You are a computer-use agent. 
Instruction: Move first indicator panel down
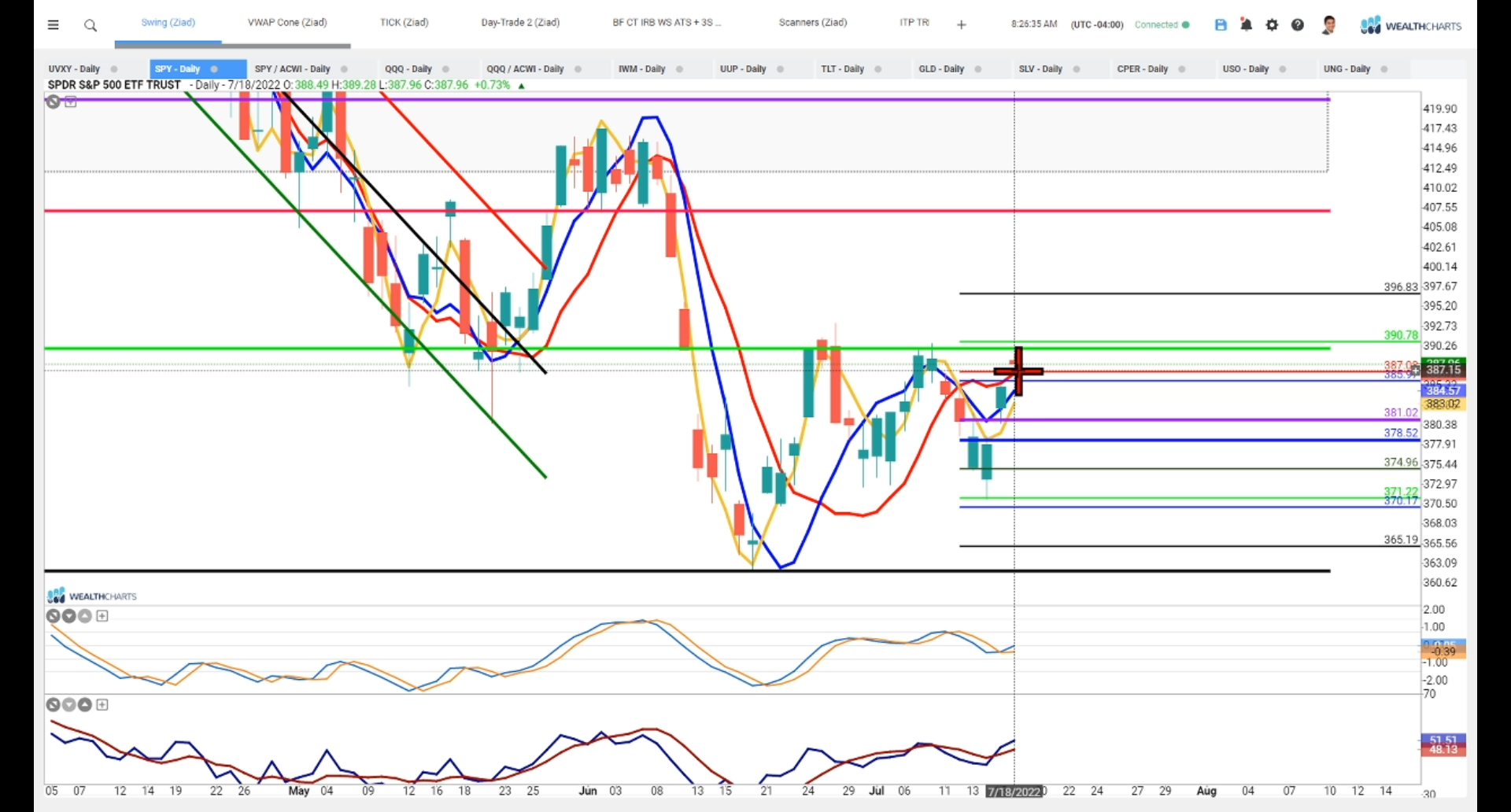[x=69, y=616]
